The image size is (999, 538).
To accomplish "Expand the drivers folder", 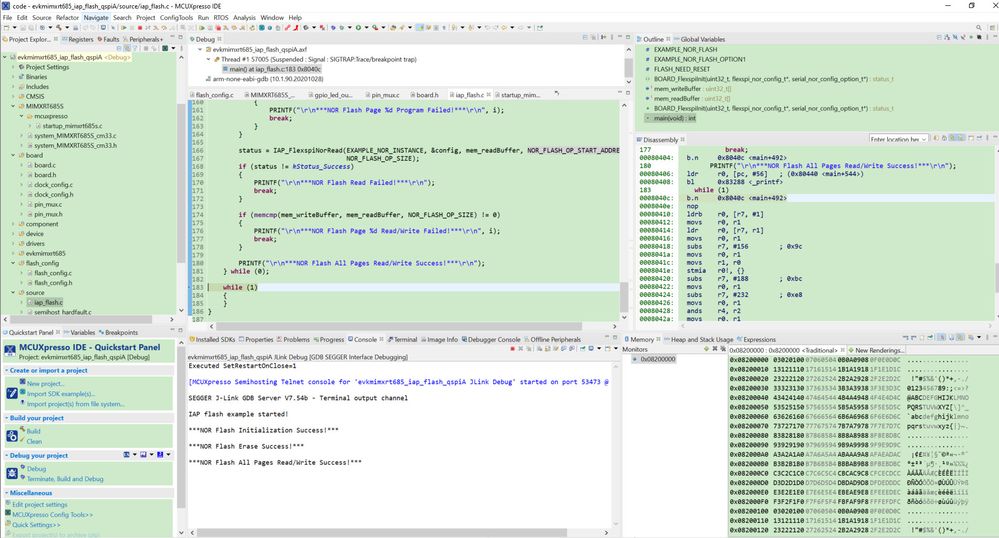I will click(x=13, y=244).
